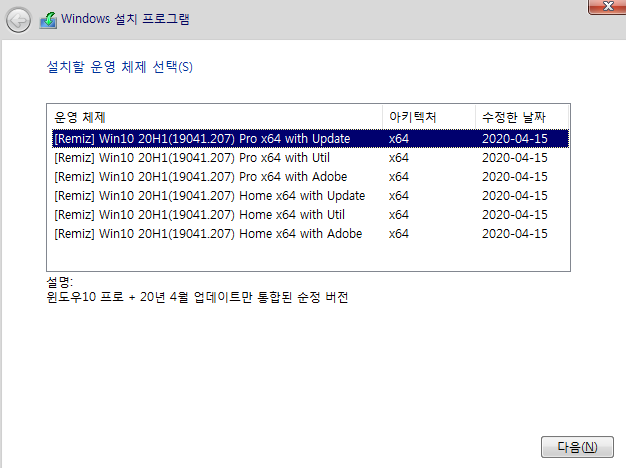The width and height of the screenshot is (626, 468).
Task: Select Home x64 with Adobe entry
Action: click(x=310, y=234)
